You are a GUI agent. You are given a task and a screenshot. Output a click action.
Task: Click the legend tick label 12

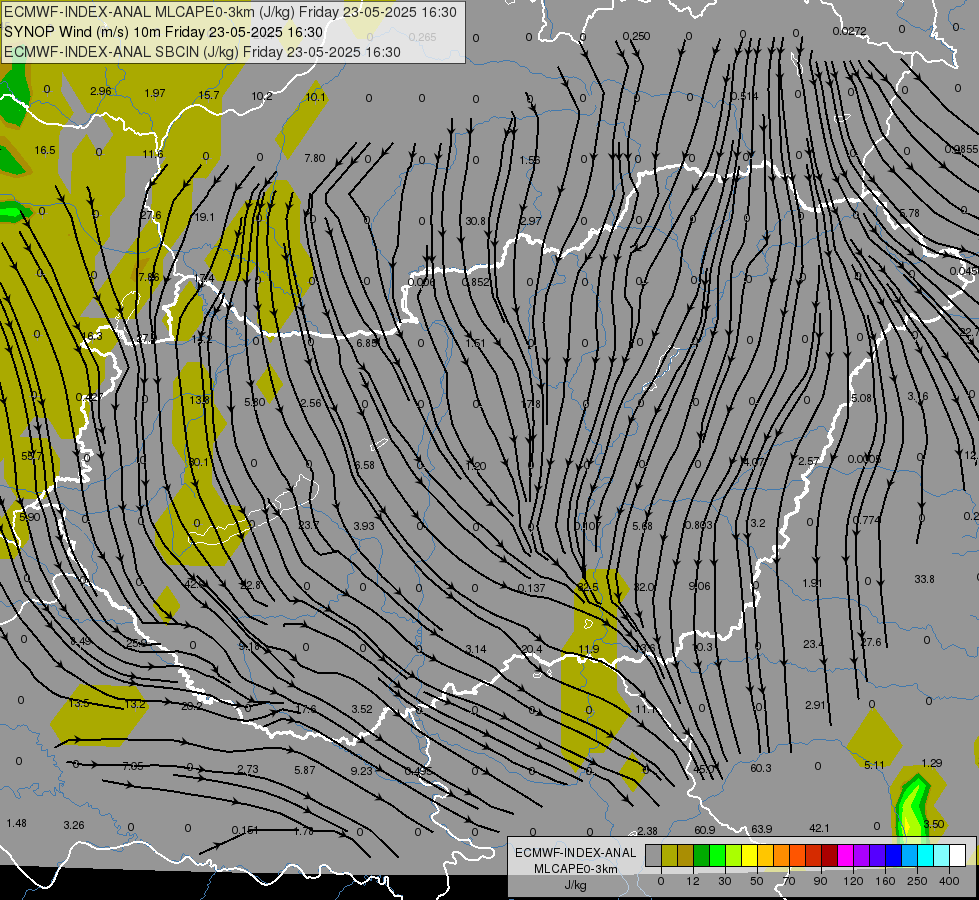(694, 881)
